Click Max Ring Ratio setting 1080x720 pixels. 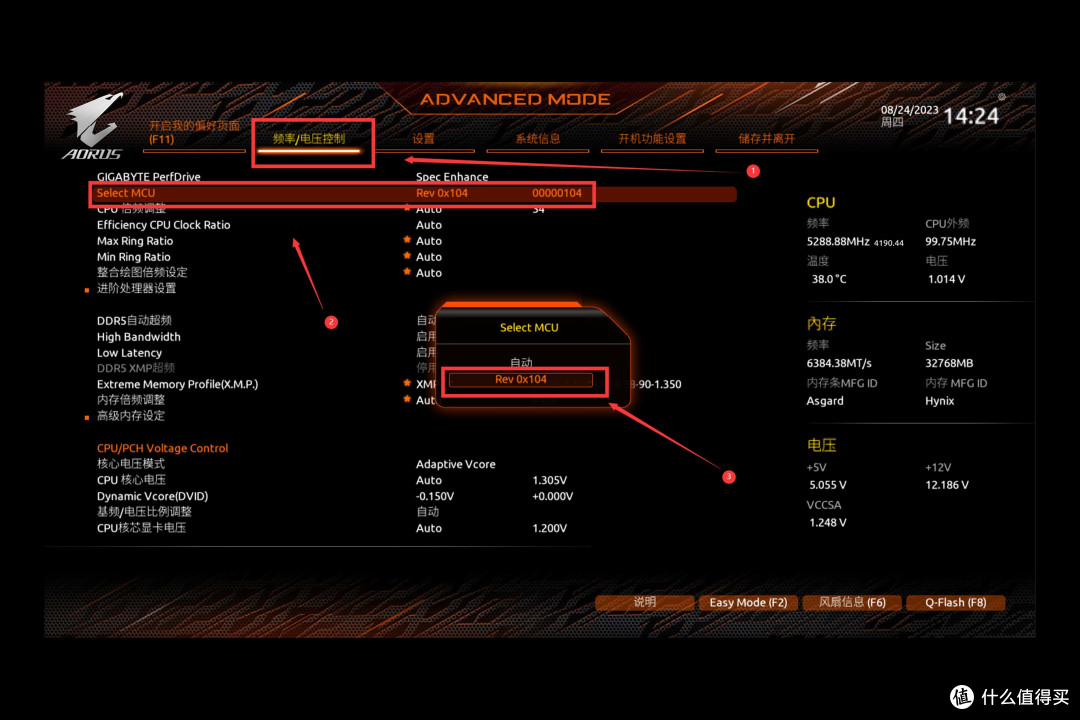tap(135, 241)
